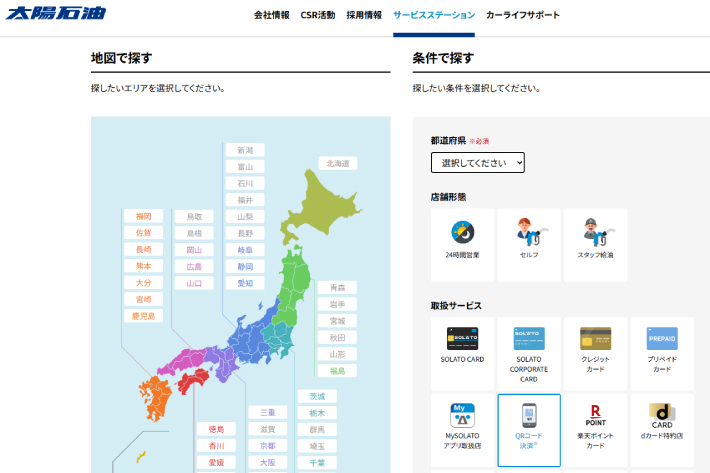
Task: Toggle the QRコード決済 option
Action: [529, 428]
